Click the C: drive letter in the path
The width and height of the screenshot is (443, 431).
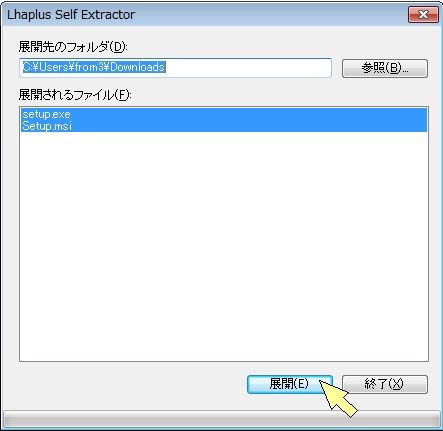27,67
